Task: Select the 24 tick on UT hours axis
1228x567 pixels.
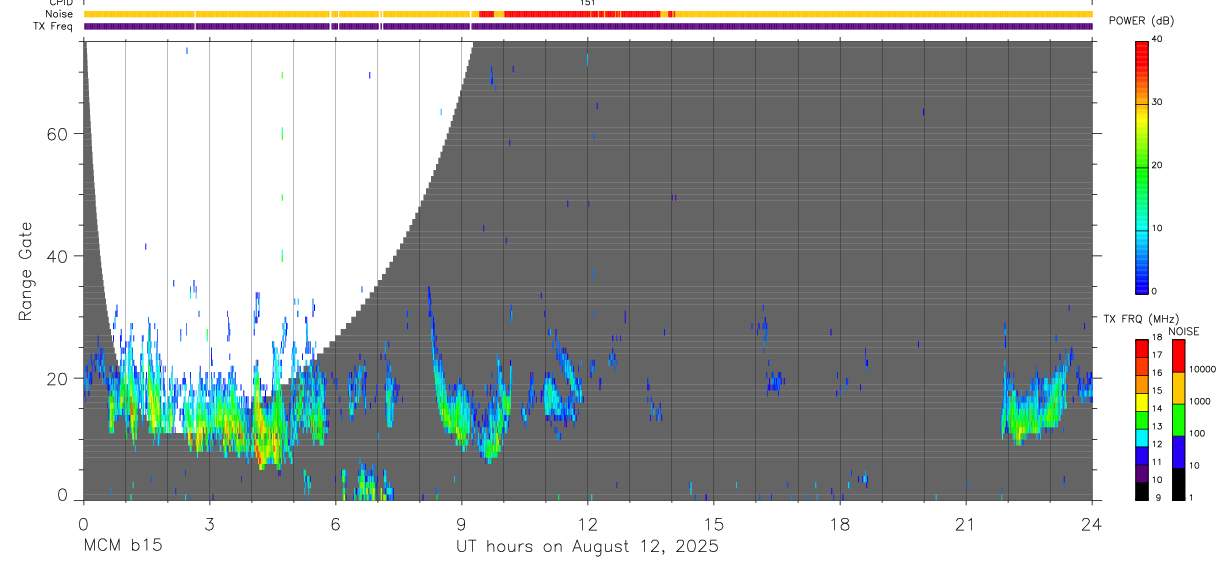Action: click(1092, 524)
